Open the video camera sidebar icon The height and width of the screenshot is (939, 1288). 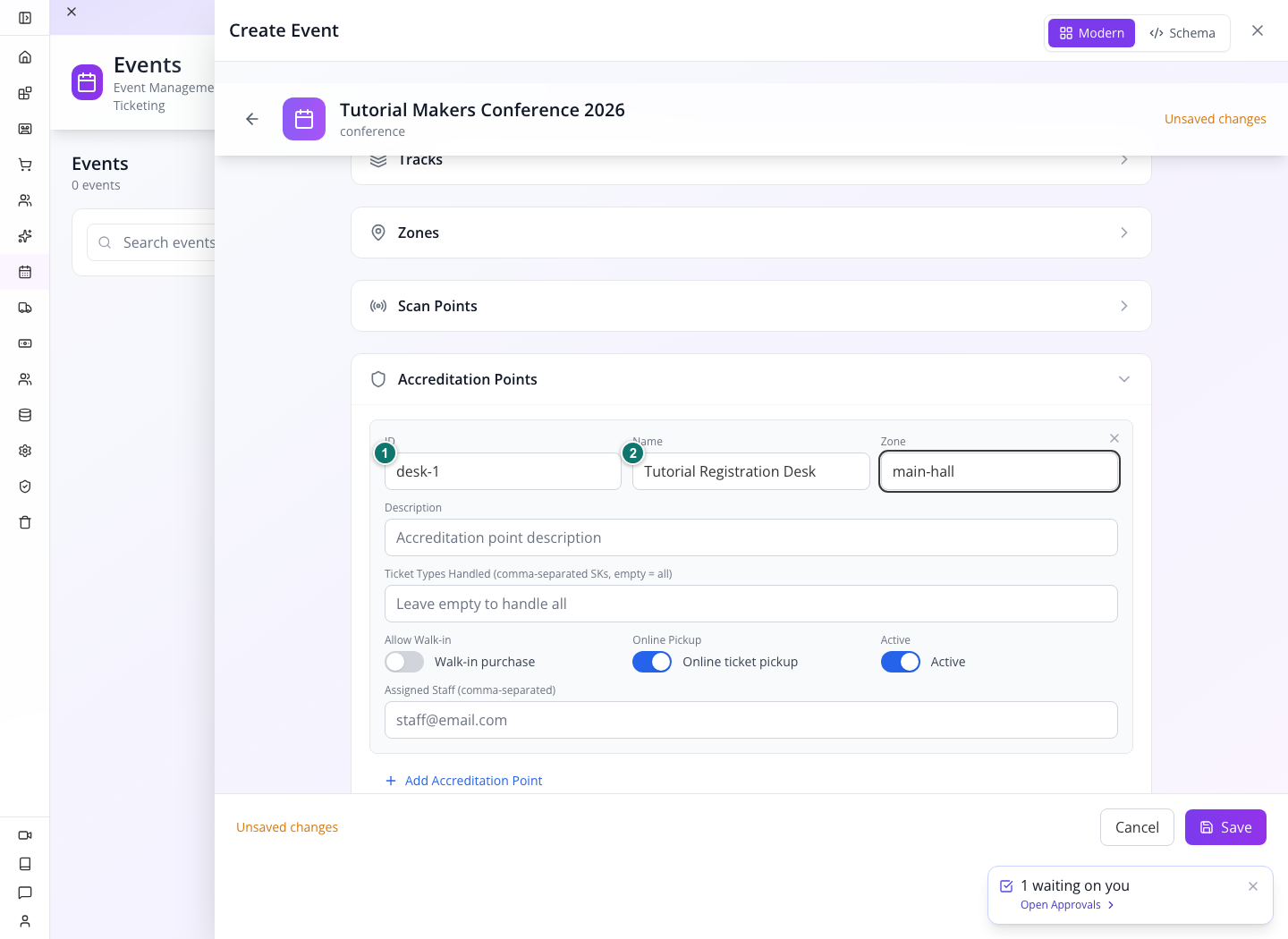point(25,835)
